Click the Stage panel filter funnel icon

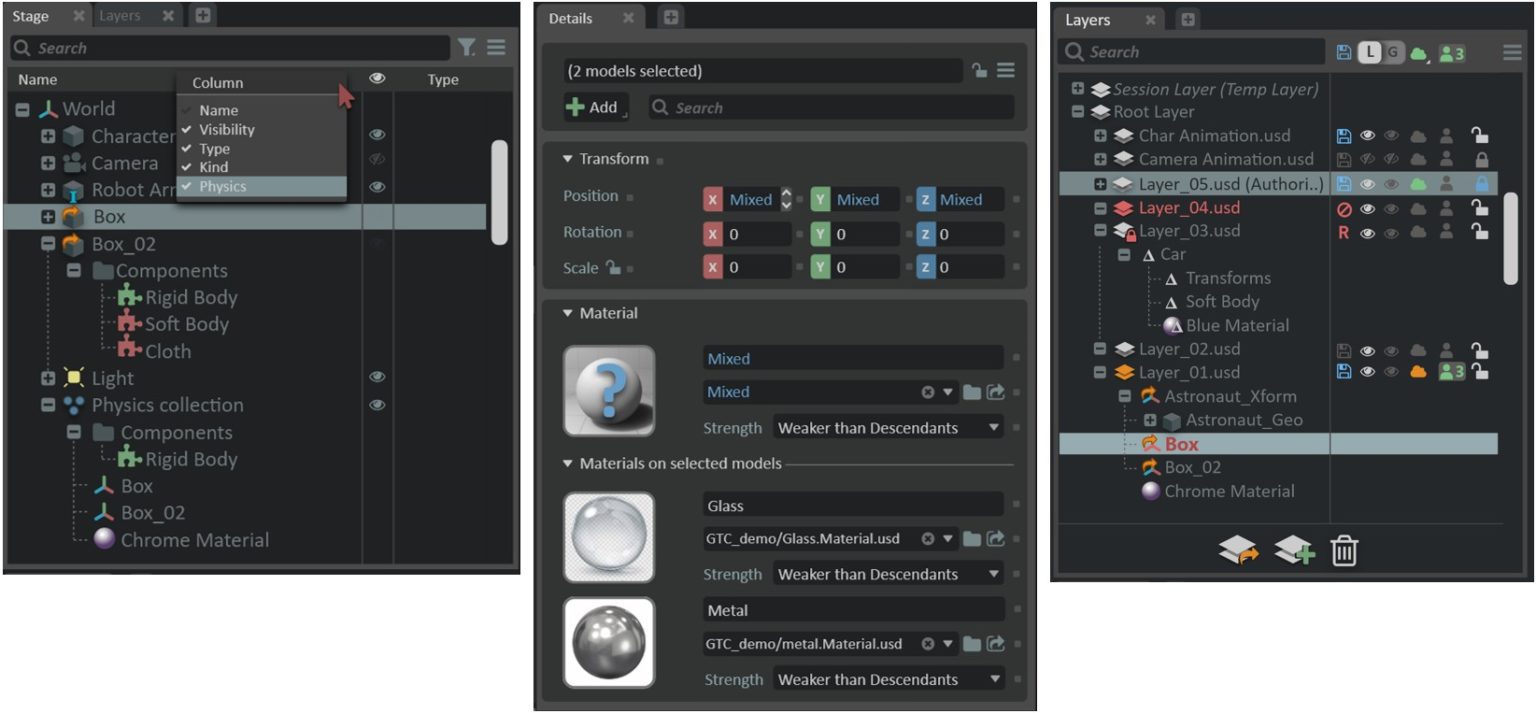point(466,47)
